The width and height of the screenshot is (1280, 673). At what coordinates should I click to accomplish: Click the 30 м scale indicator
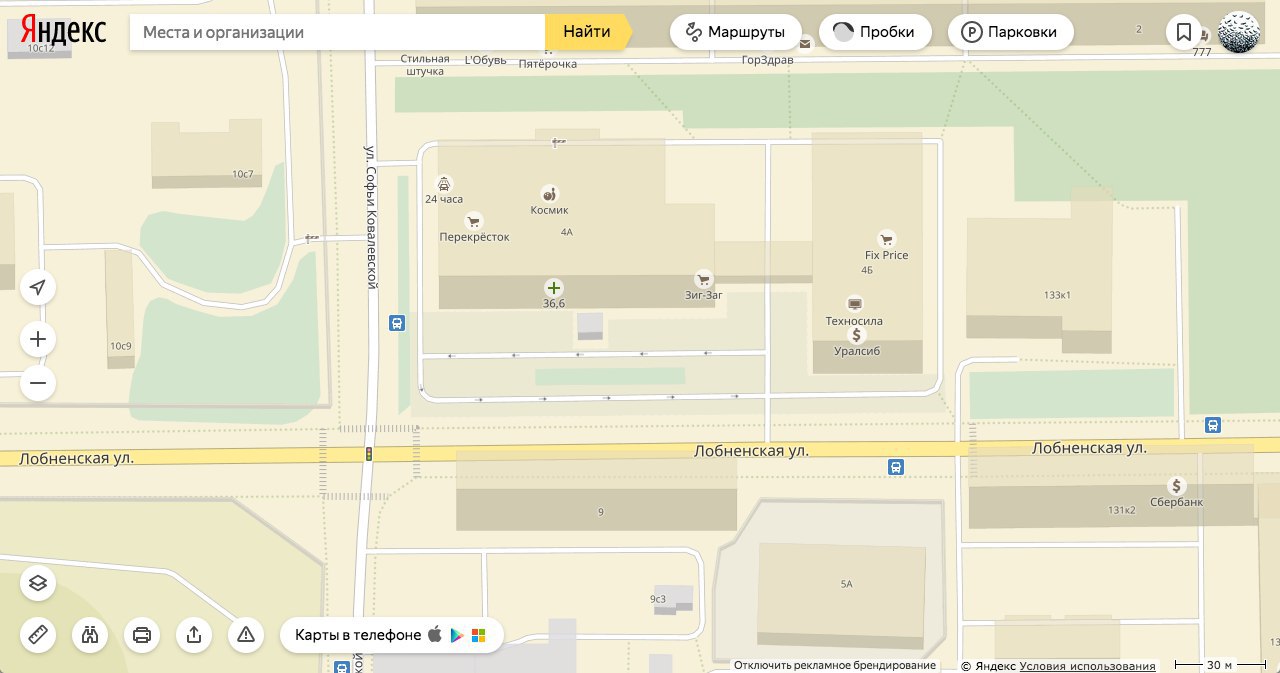point(1218,664)
